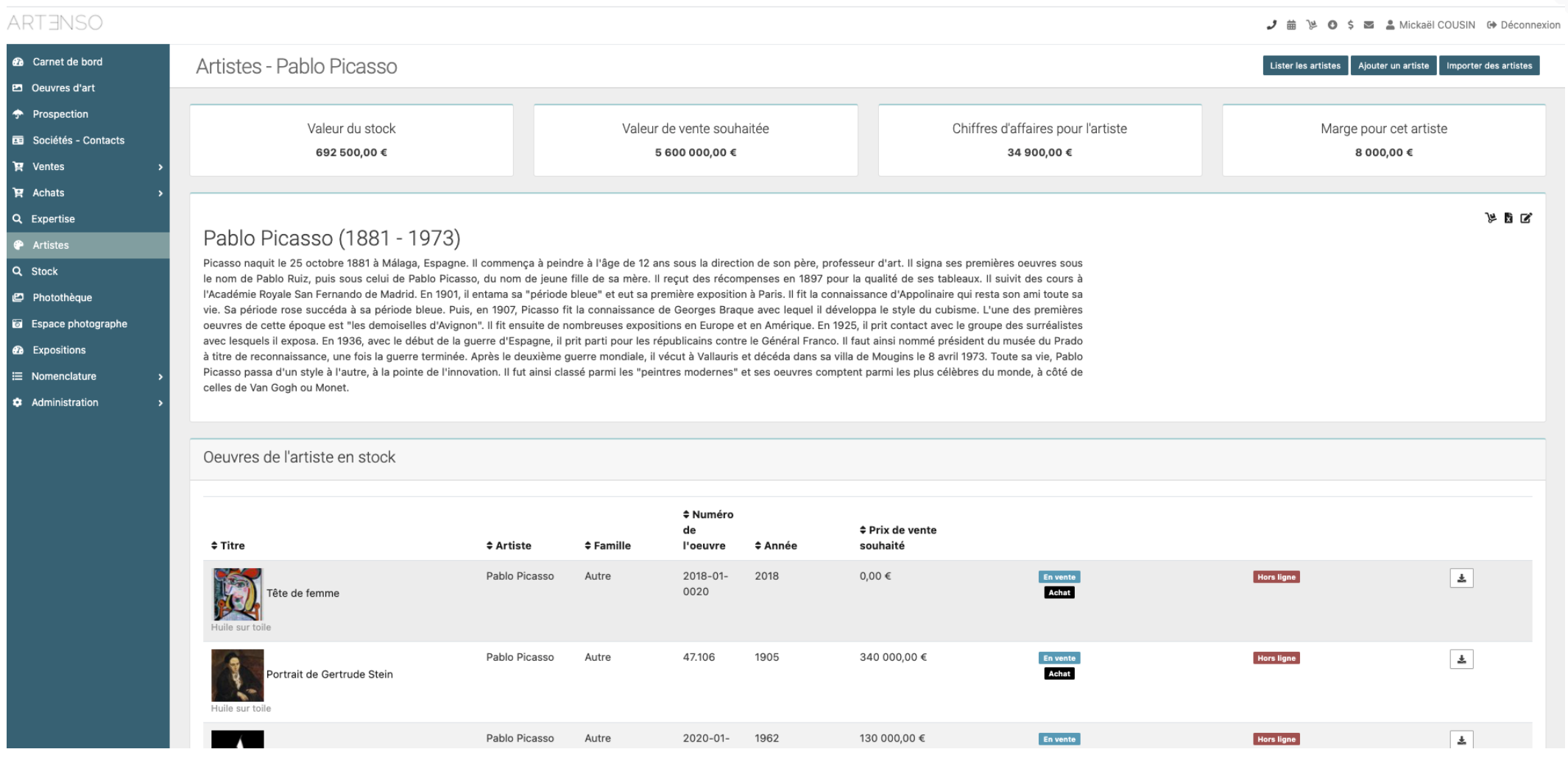Open the Tête de femme thumbnail
Image resolution: width=1568 pixels, height=777 pixels.
point(237,594)
